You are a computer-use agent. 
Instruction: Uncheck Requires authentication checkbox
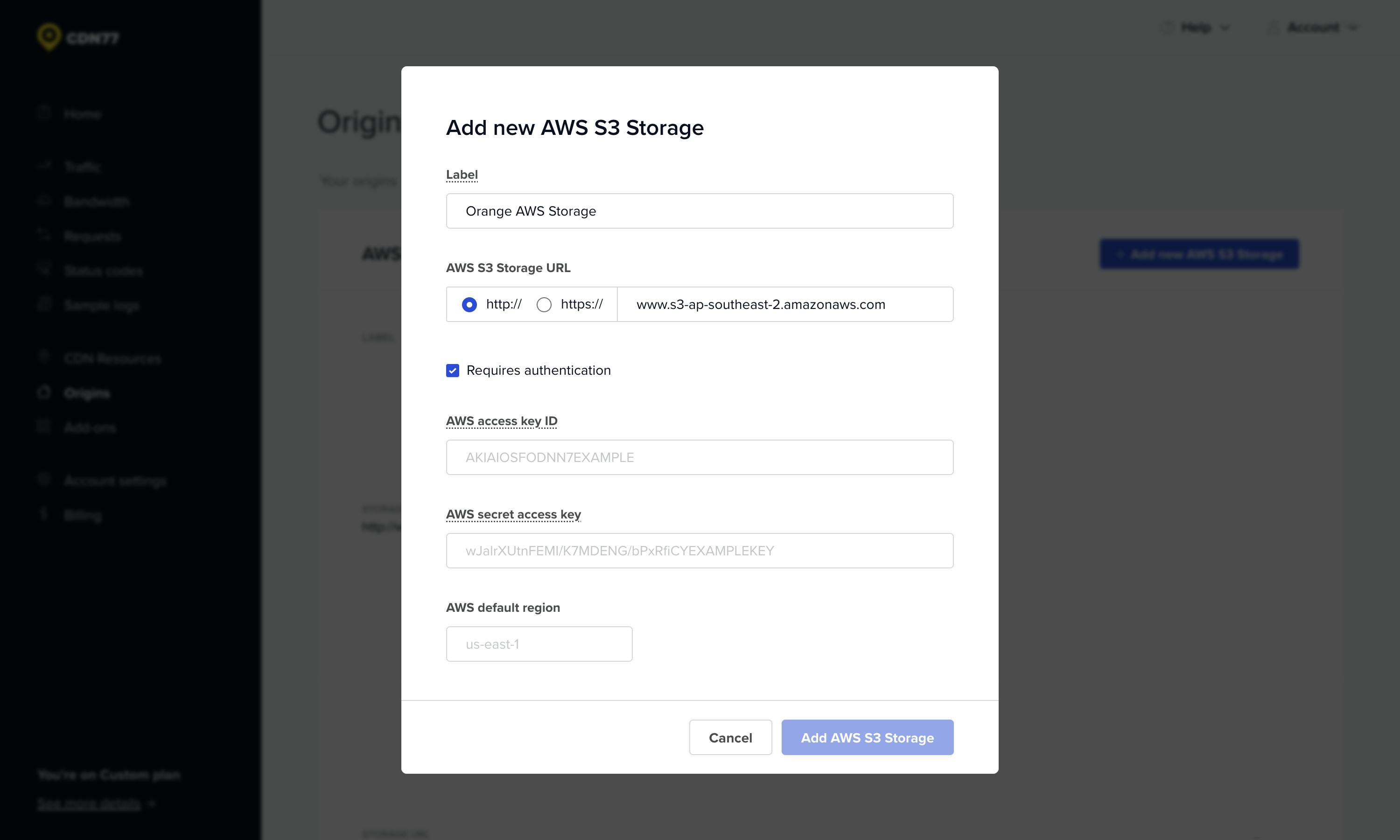(x=453, y=371)
